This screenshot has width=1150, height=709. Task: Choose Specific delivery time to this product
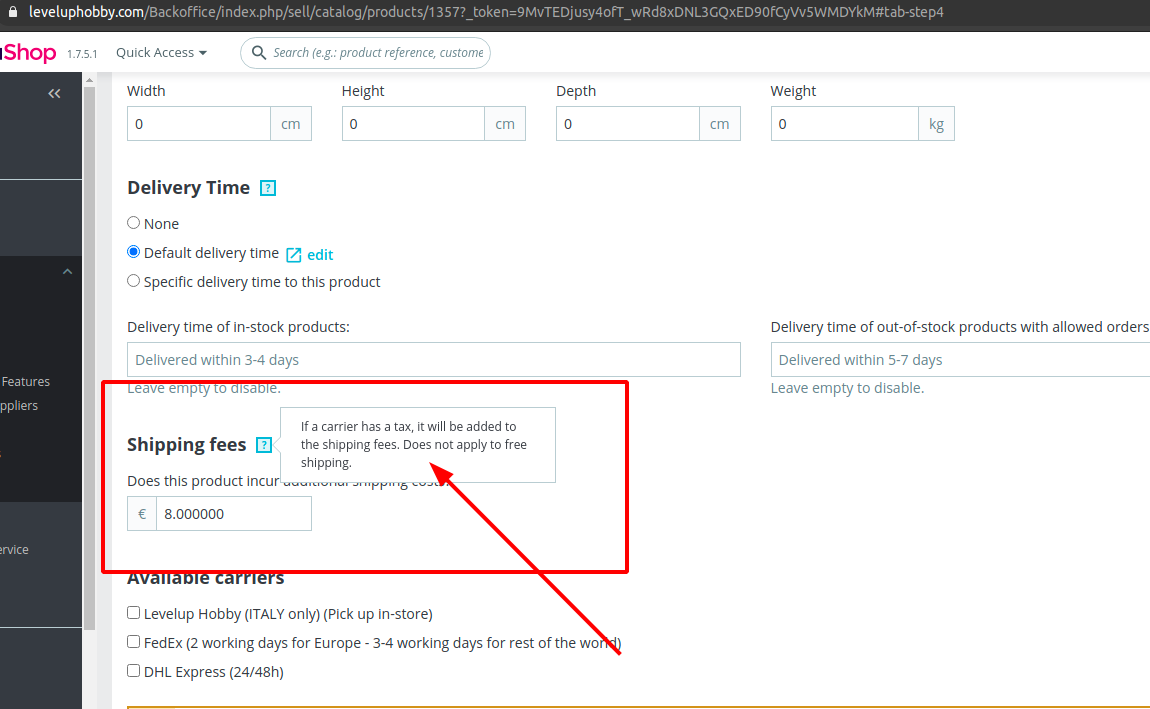(x=133, y=281)
